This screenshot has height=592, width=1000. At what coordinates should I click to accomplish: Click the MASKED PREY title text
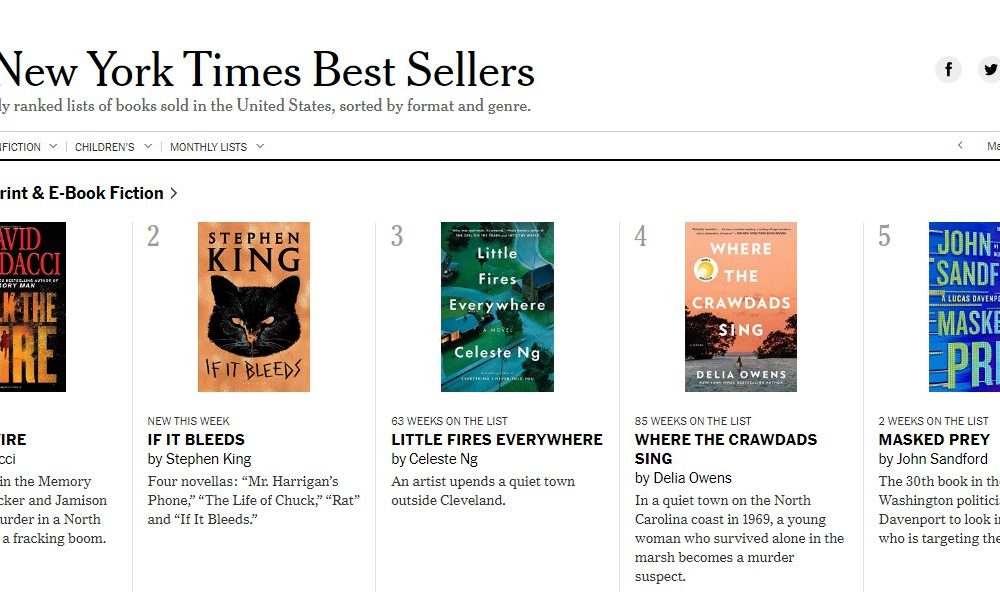[x=934, y=439]
